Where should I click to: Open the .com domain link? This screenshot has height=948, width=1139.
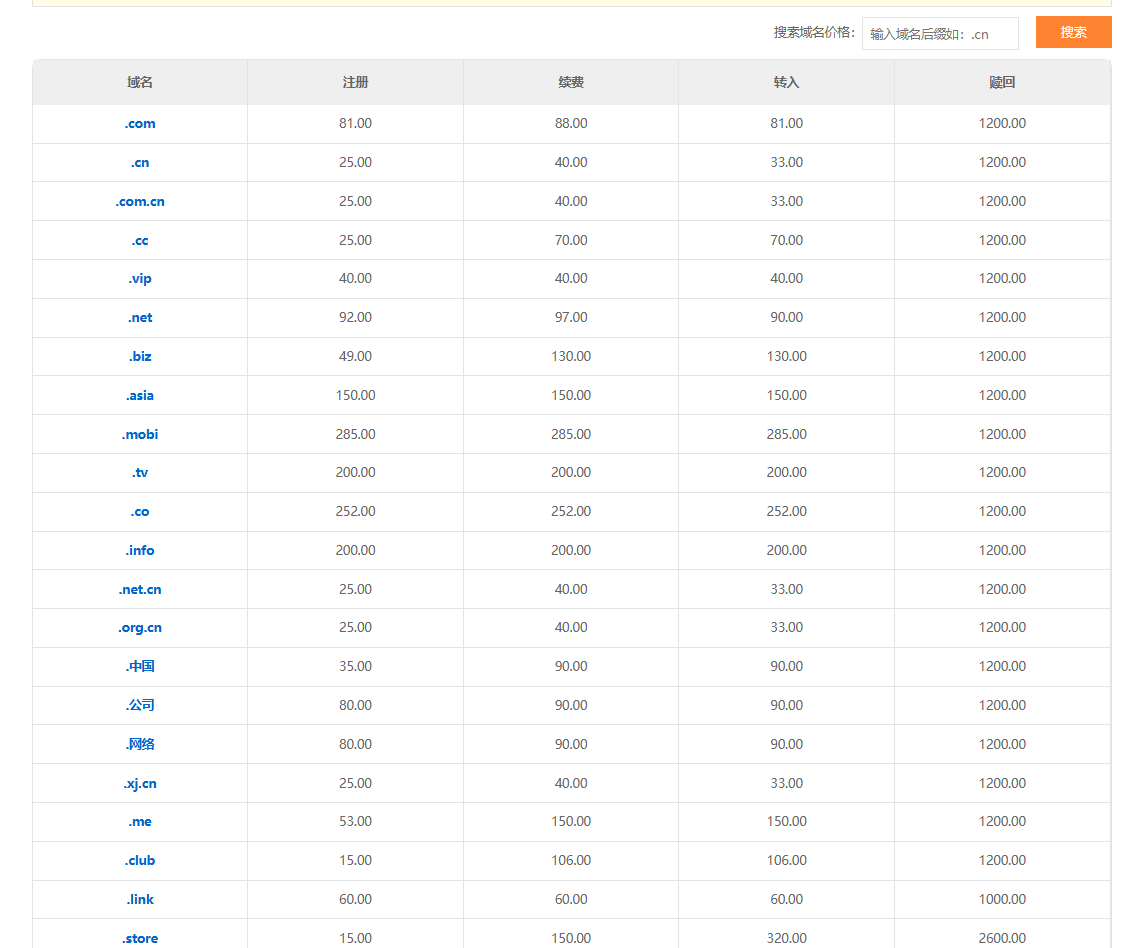139,123
